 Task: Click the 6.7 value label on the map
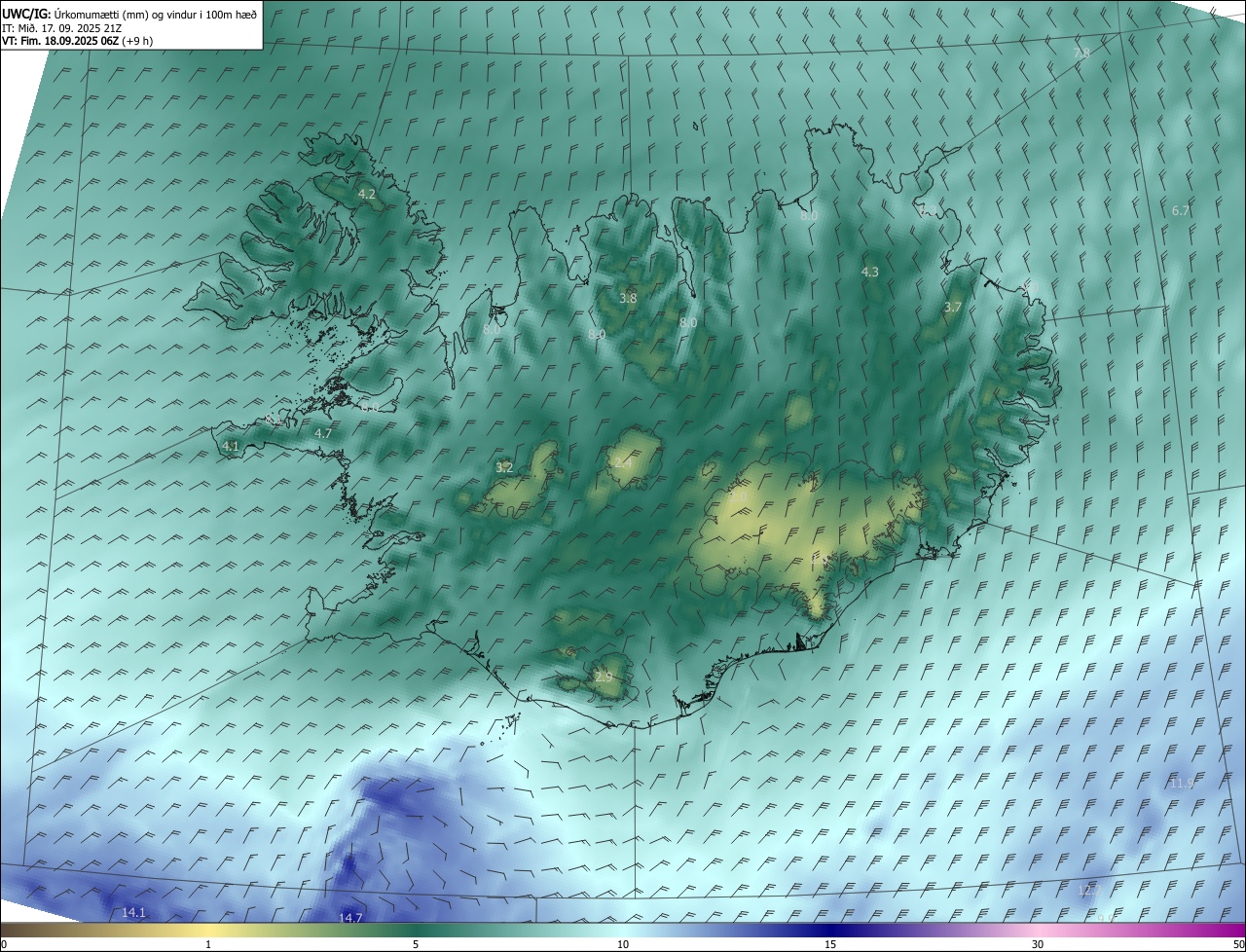pos(1181,210)
